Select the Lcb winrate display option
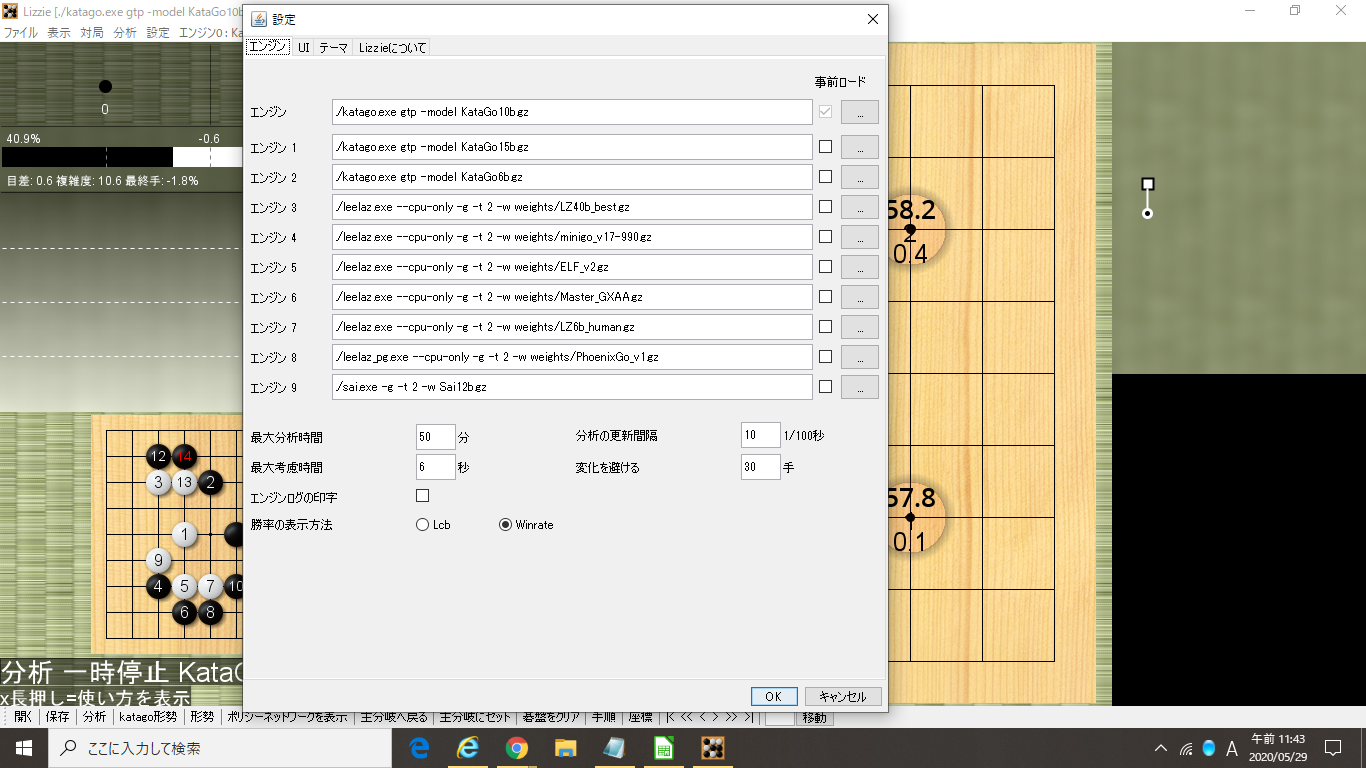Screen dimensions: 1366x768 click(433, 525)
